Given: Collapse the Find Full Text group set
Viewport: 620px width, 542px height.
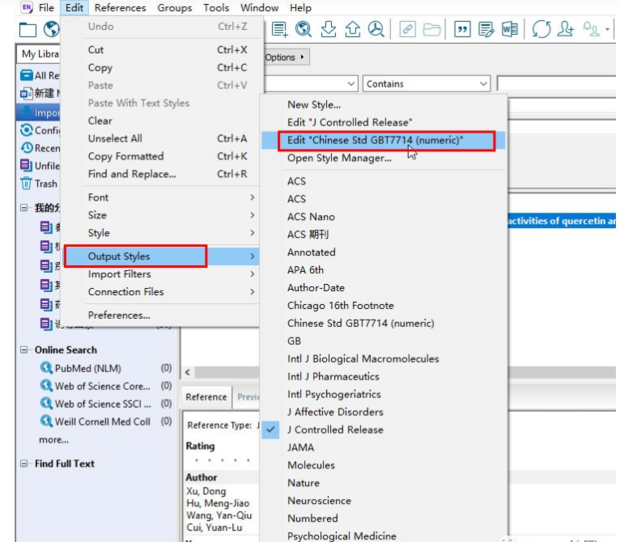Looking at the screenshot, I should tap(24, 463).
